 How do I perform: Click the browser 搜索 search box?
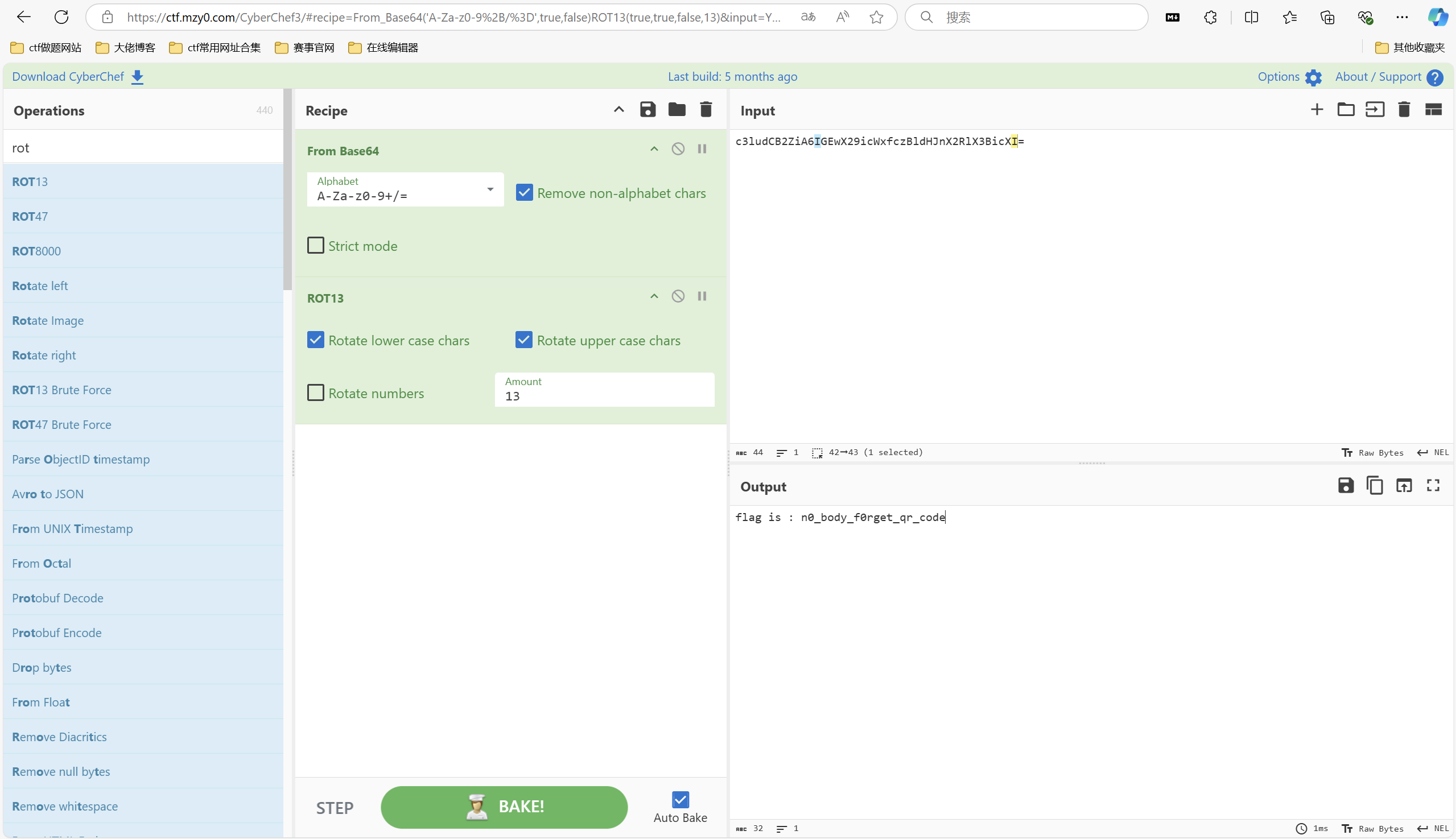[1026, 17]
